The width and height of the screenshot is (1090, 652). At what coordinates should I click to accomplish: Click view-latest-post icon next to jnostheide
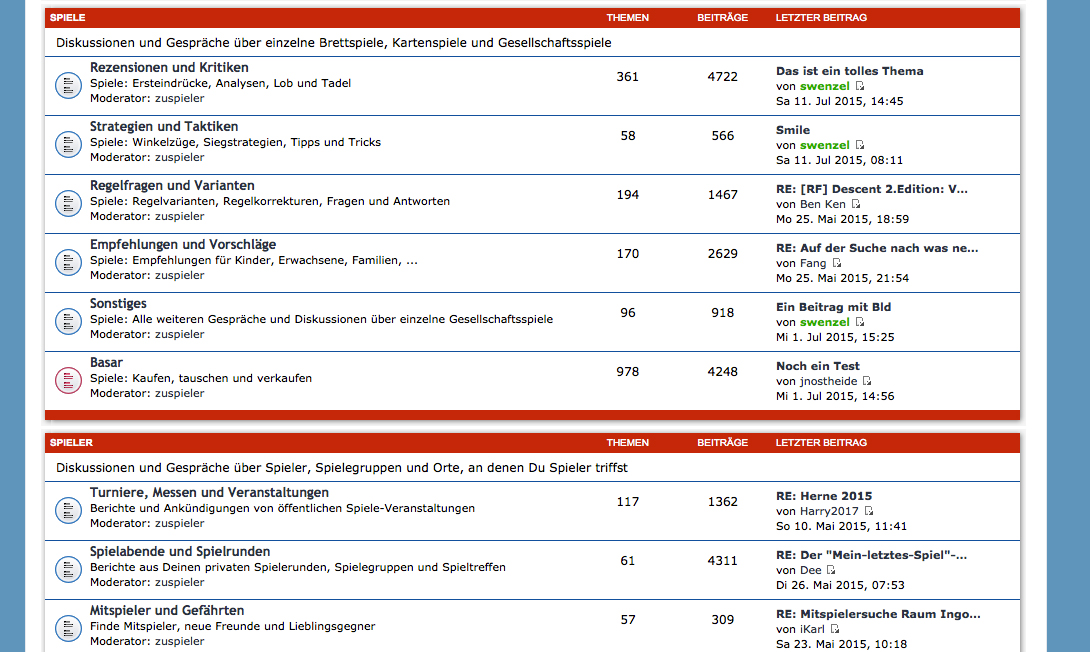point(867,381)
